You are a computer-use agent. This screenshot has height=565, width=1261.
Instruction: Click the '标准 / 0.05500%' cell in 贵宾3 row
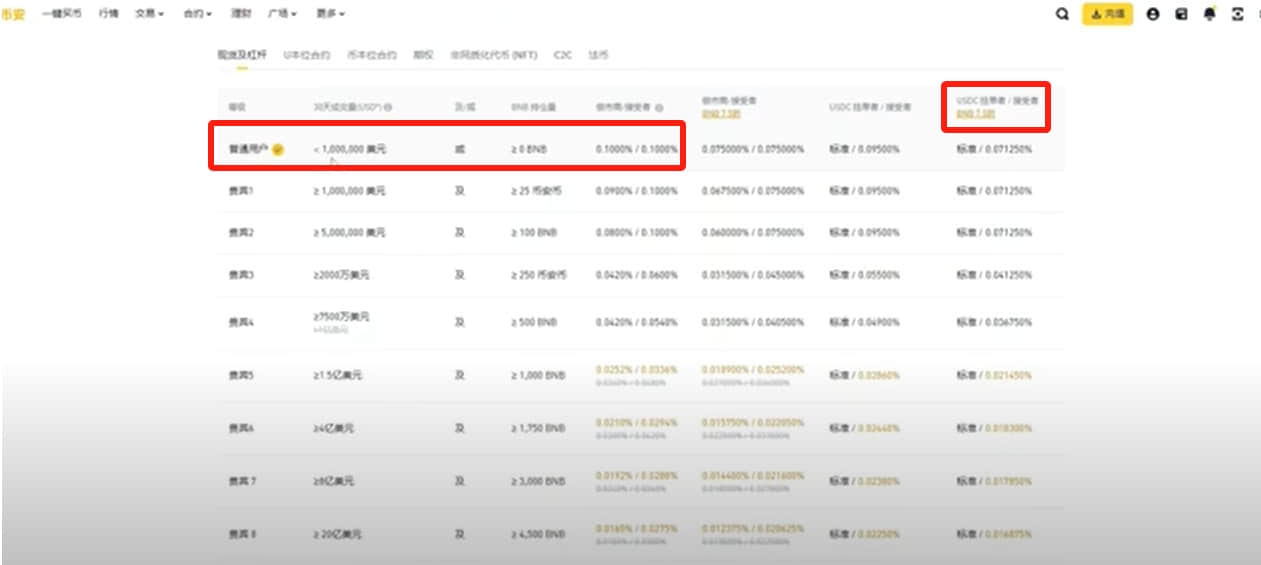click(x=864, y=274)
